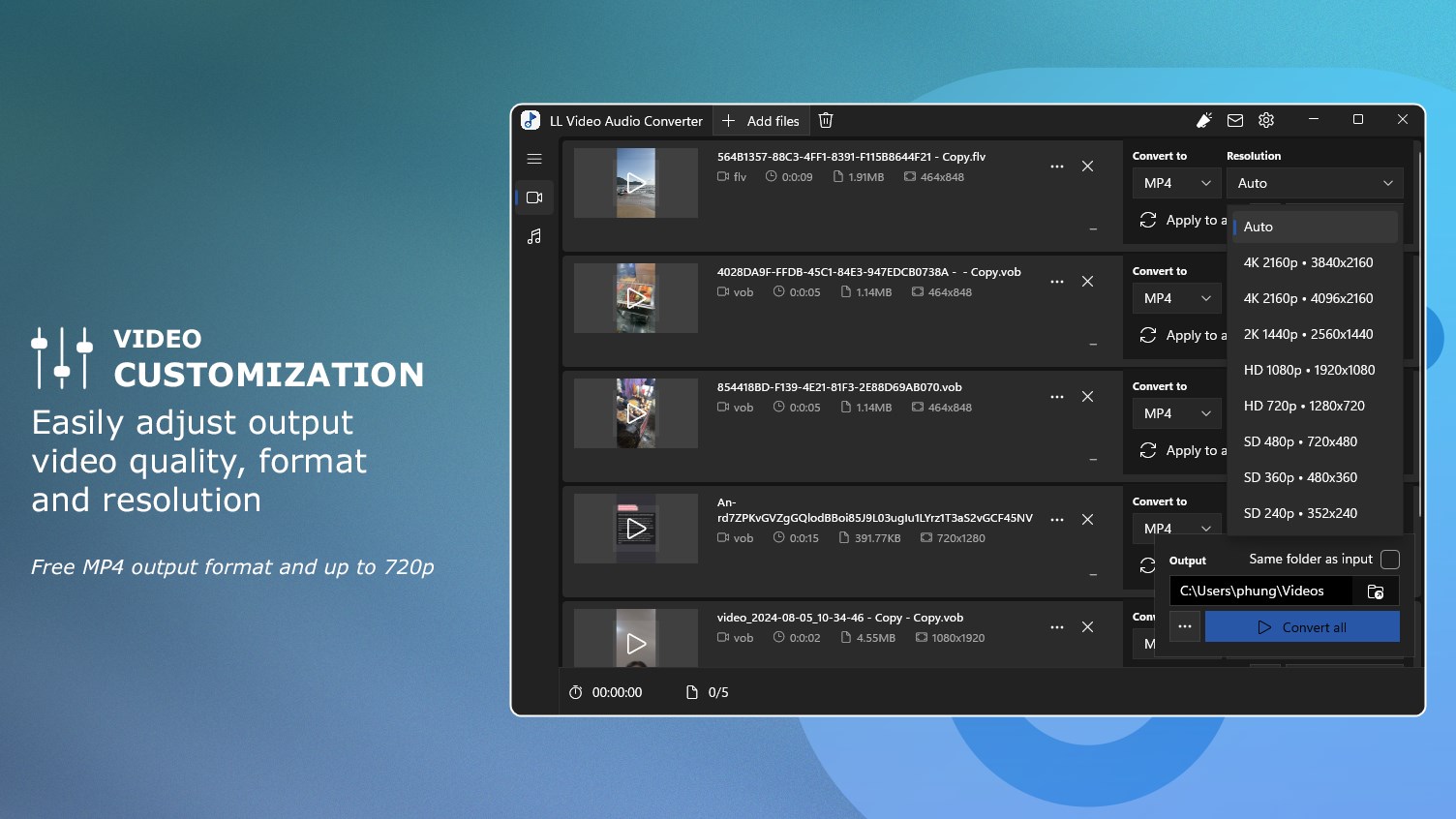Click the elapsed time 00:00:00 indicator
The width and height of the screenshot is (1456, 819).
click(x=606, y=692)
